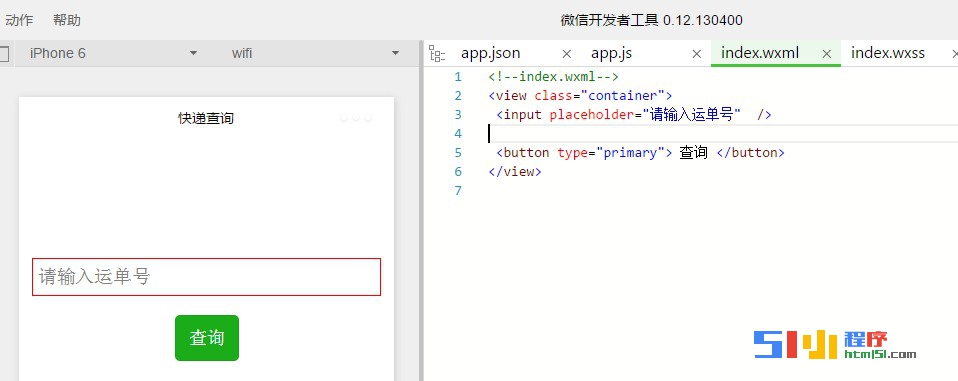Click line number 3 in the gutter
Image resolution: width=958 pixels, height=381 pixels.
(x=458, y=115)
